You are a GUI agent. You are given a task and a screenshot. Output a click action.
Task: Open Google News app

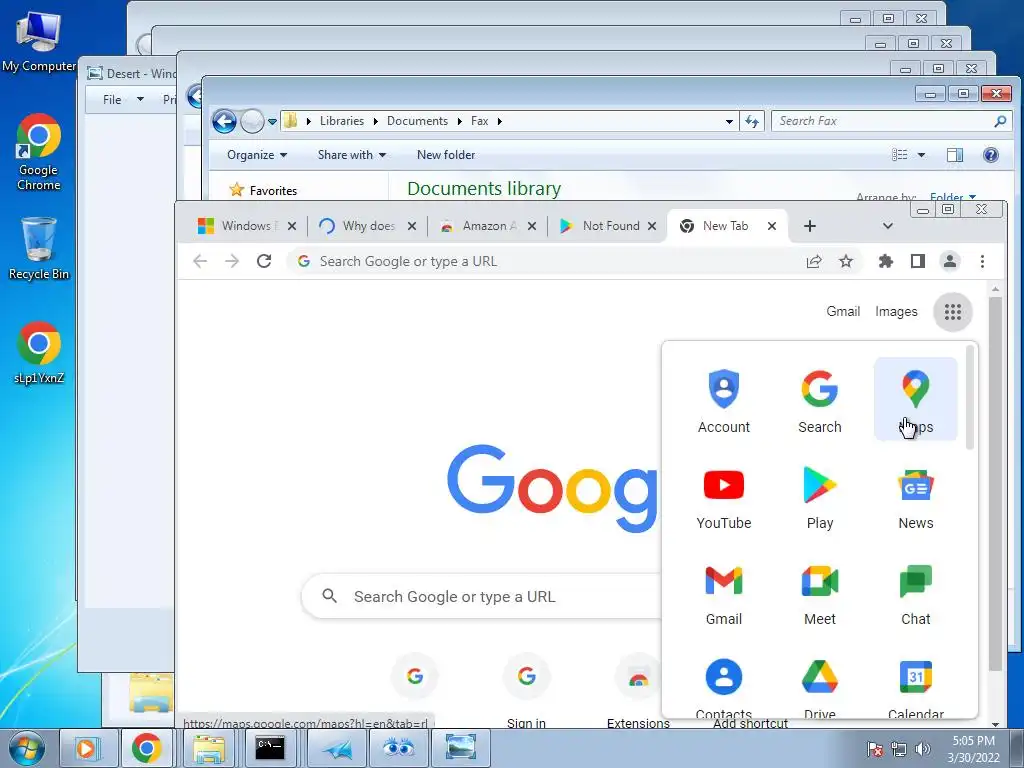916,496
